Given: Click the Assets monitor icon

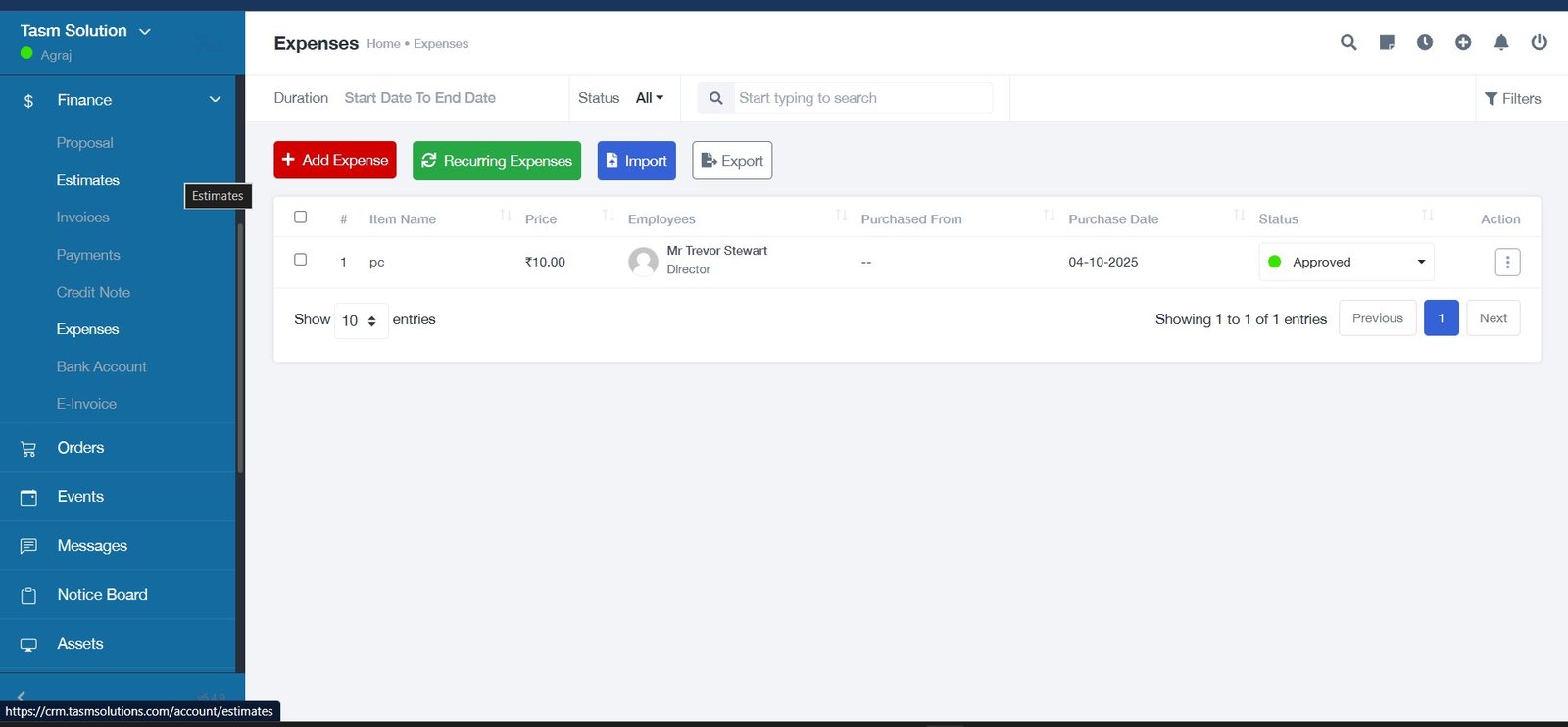Looking at the screenshot, I should [28, 645].
